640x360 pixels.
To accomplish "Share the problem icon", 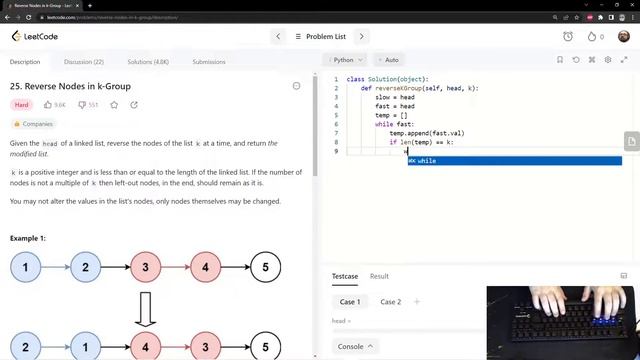I will pos(134,105).
